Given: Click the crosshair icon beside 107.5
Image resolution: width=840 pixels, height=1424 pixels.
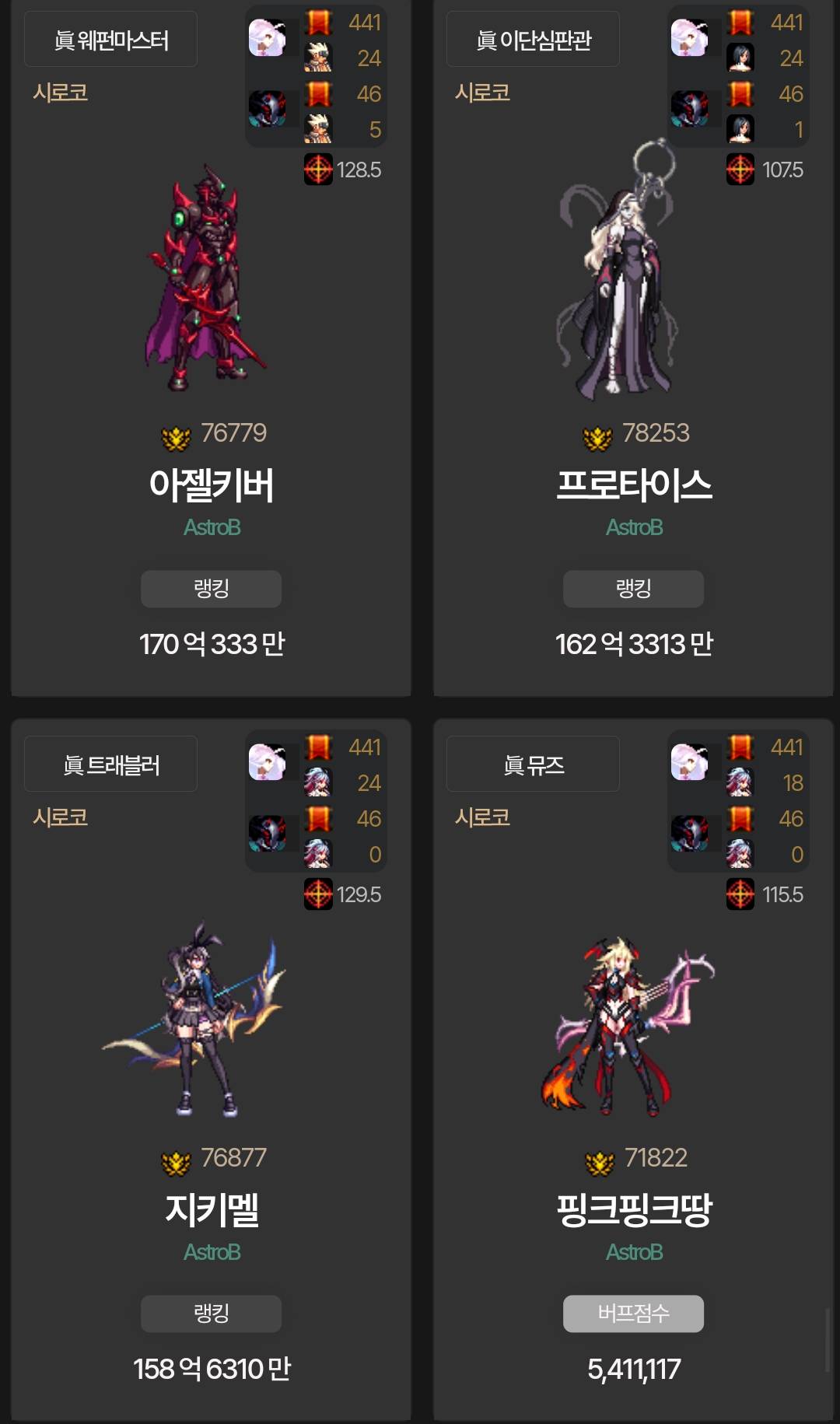Looking at the screenshot, I should 740,170.
